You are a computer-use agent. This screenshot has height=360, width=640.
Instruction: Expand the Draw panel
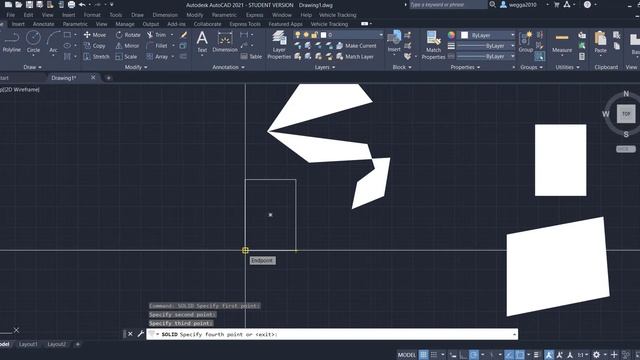coord(33,67)
